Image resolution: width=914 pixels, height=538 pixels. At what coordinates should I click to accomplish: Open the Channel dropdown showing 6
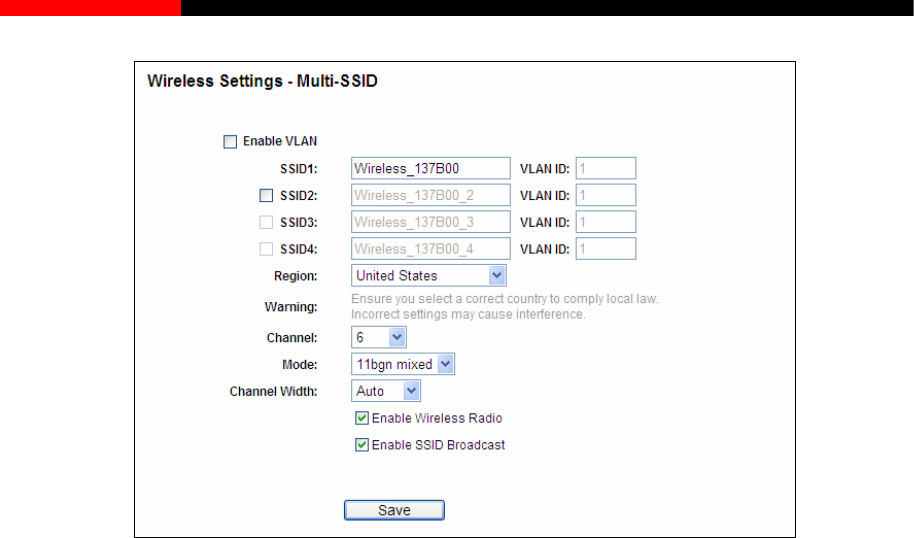click(379, 337)
